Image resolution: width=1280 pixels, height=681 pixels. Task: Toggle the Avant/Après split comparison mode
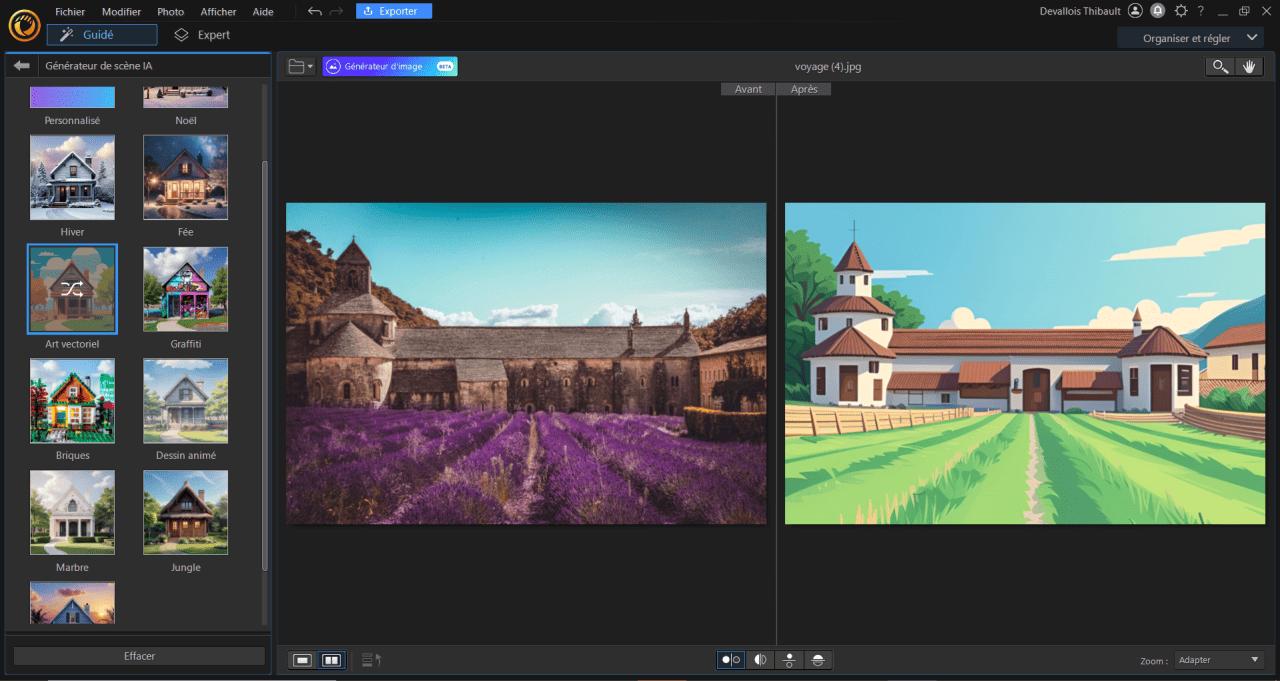(730, 660)
